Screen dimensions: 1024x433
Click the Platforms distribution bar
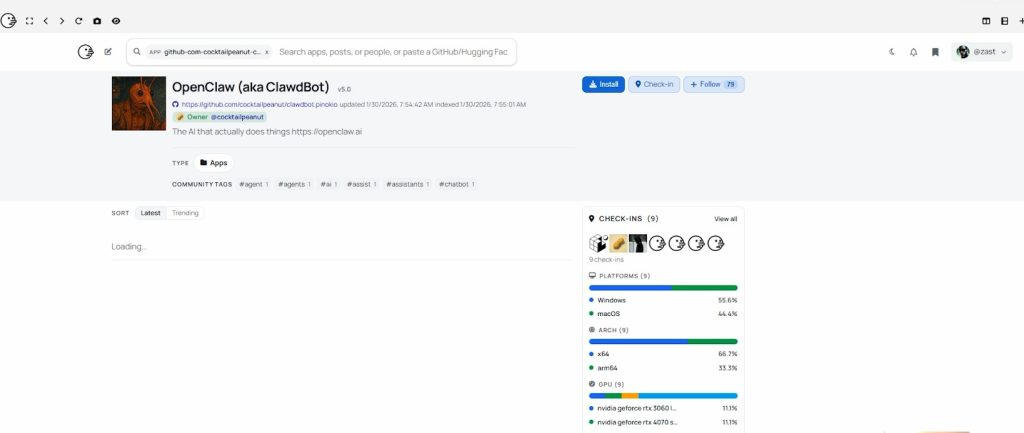[663, 287]
